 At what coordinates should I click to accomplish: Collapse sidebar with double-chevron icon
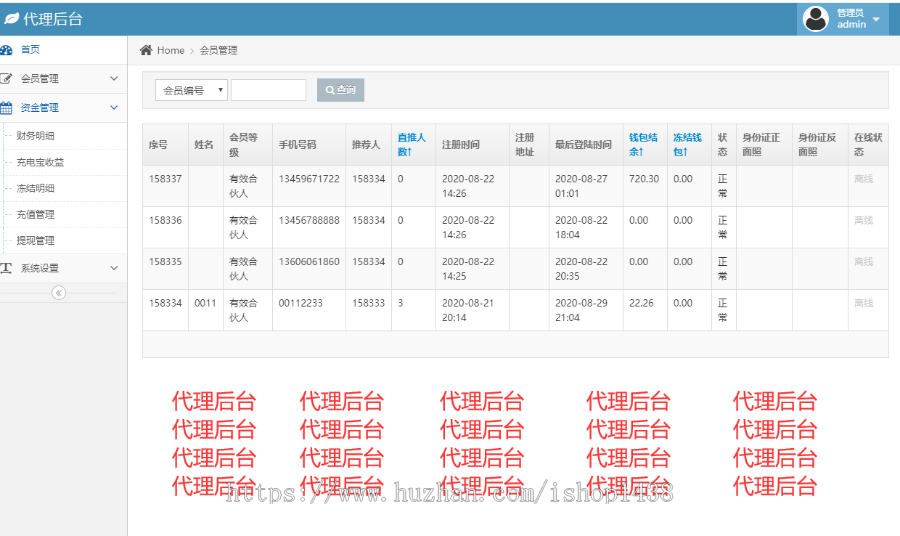[x=58, y=293]
